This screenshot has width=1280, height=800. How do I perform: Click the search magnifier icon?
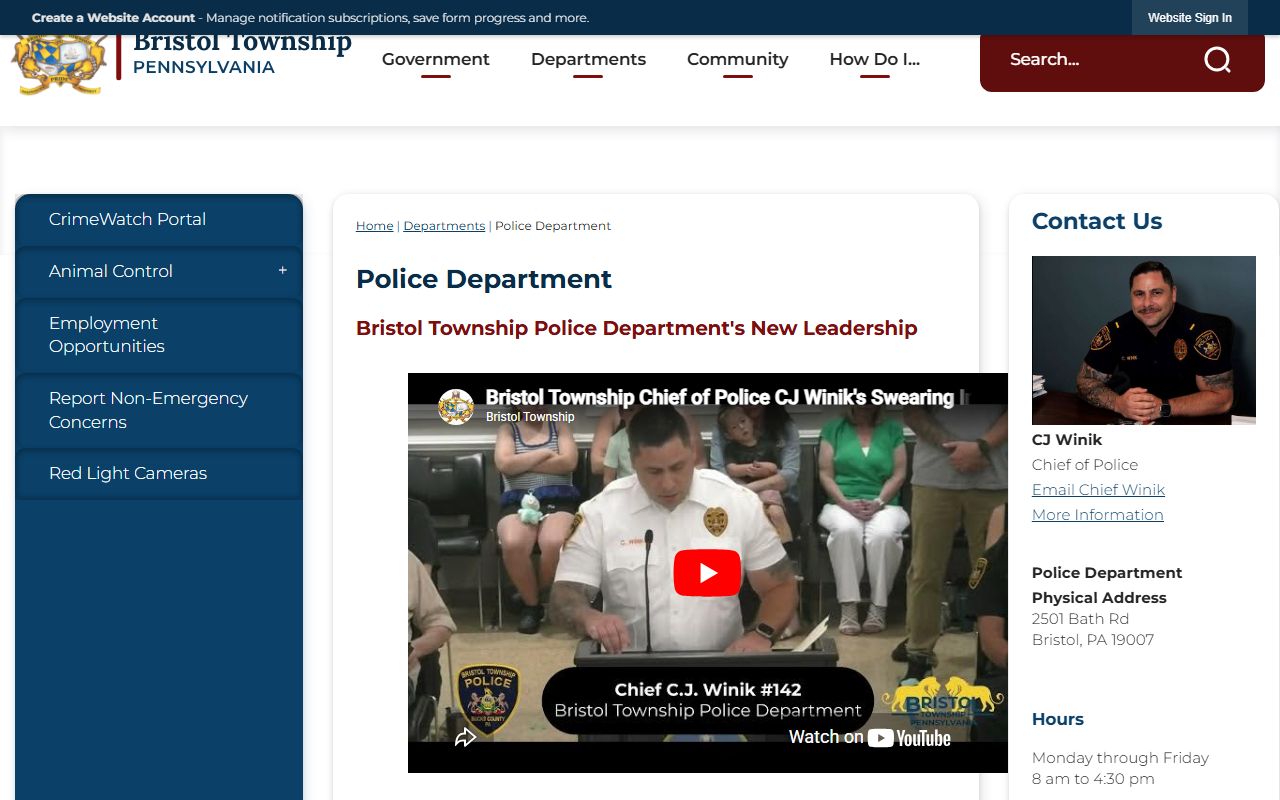pyautogui.click(x=1217, y=60)
